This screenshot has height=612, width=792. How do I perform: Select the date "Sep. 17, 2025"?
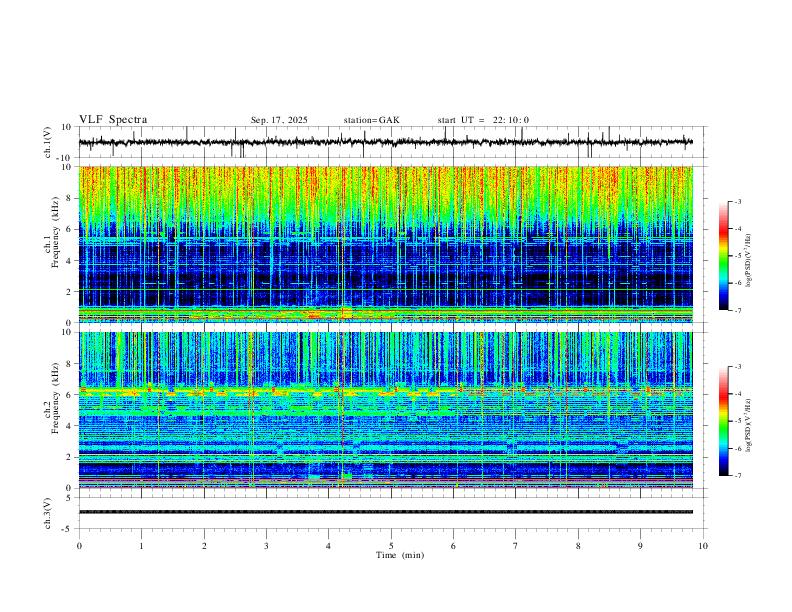coord(279,120)
